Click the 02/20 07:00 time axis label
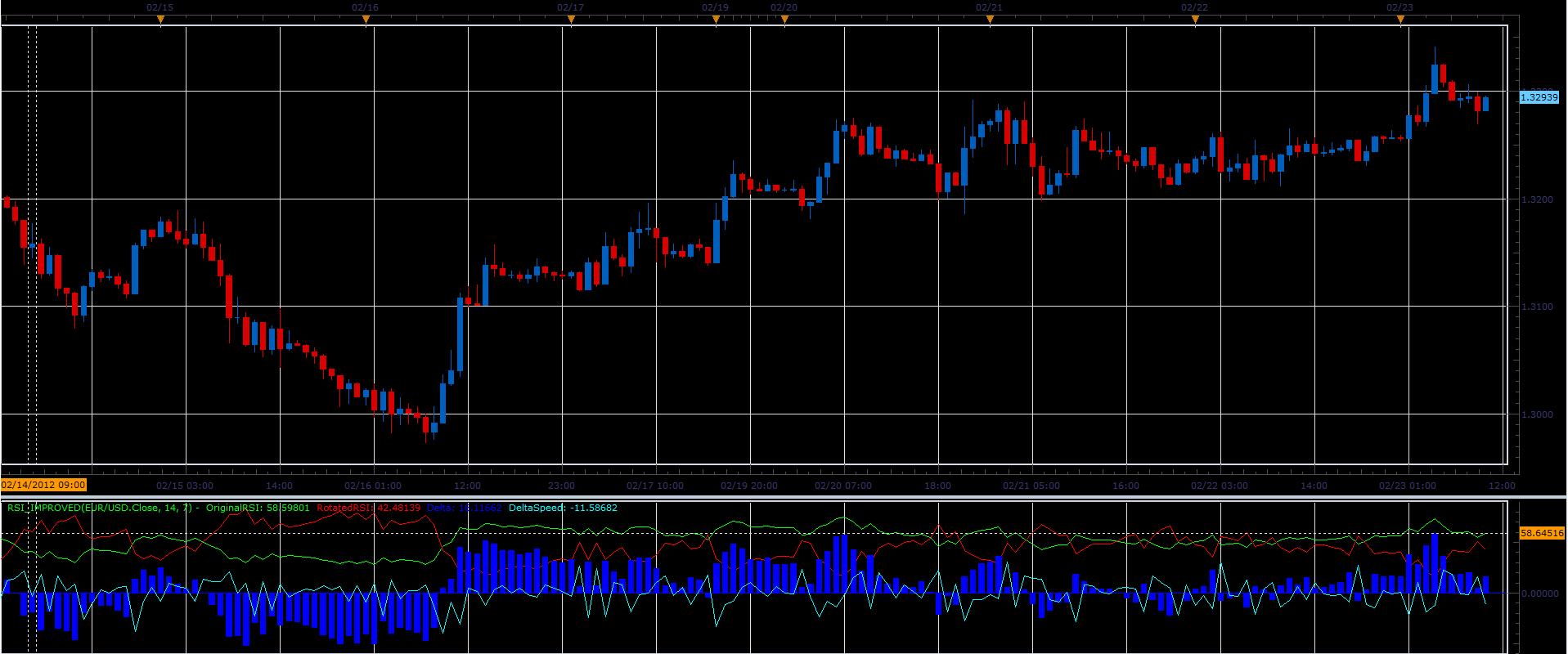The width and height of the screenshot is (1568, 654). (843, 486)
